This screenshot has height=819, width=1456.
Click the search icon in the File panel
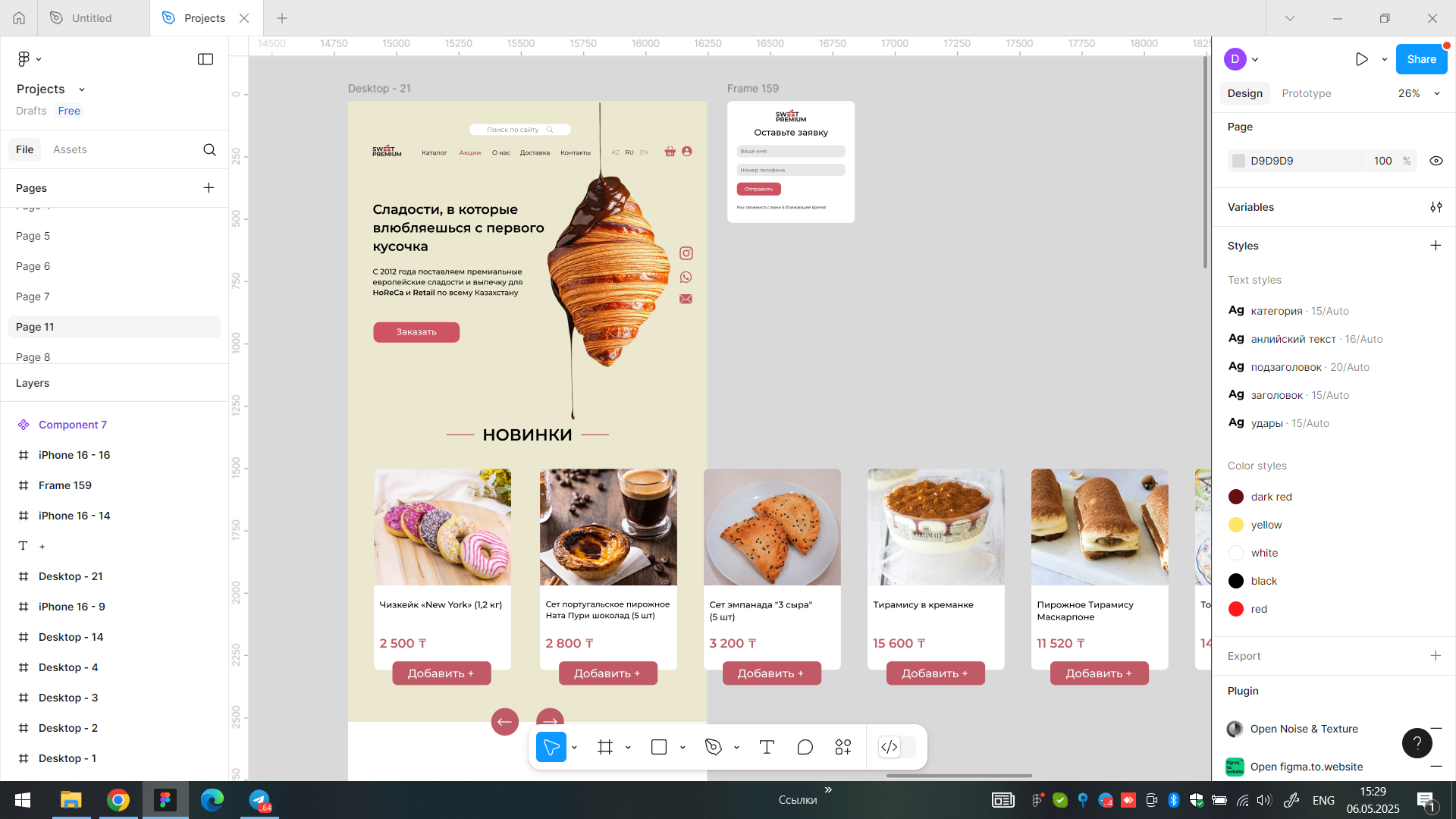click(x=209, y=149)
